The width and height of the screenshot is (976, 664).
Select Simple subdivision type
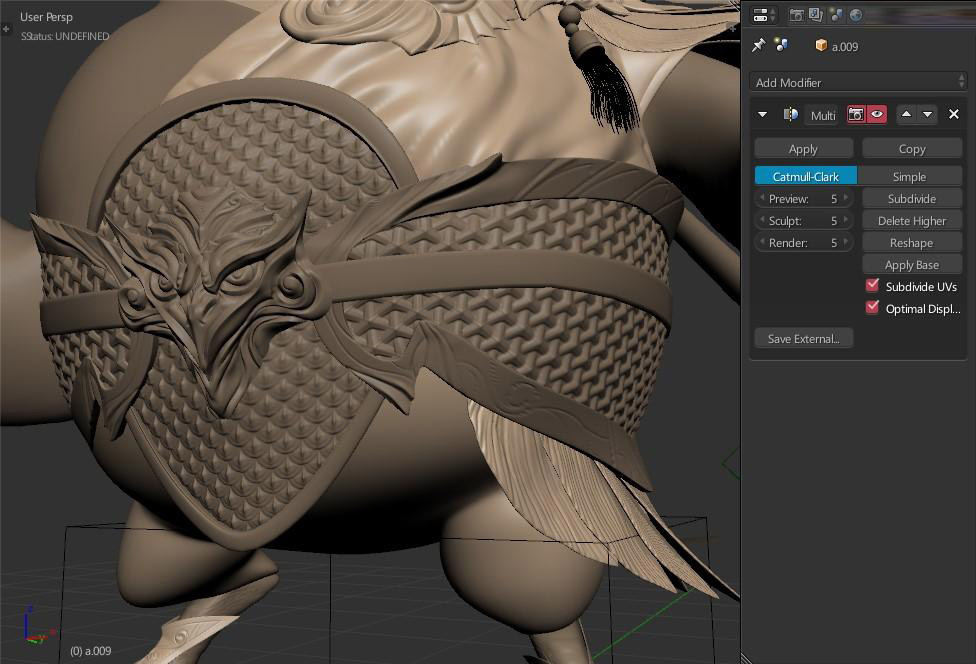click(x=909, y=176)
